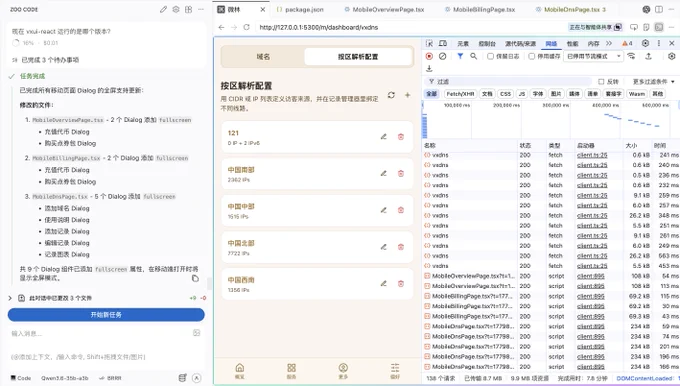
Task: Open the Qwen3.6-35b-a3b model selector
Action: pos(65,378)
